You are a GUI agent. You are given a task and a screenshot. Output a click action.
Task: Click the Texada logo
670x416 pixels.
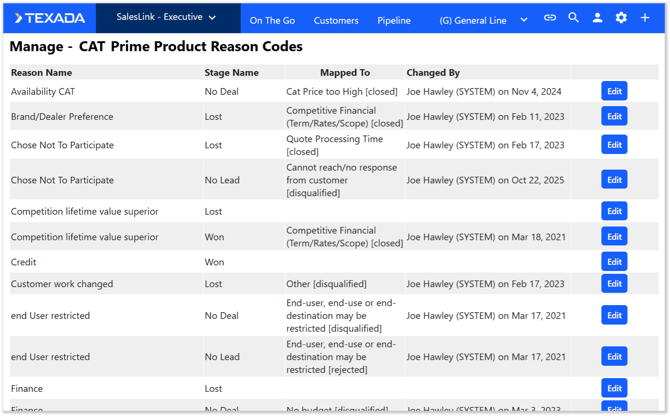click(x=49, y=18)
